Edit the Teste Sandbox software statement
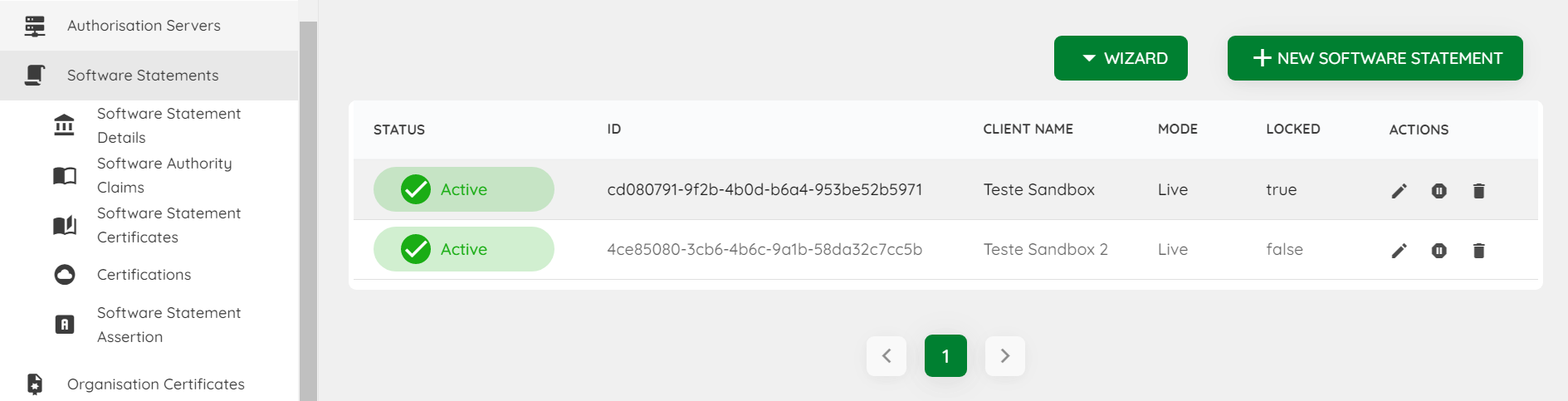The height and width of the screenshot is (401, 1568). tap(1399, 191)
